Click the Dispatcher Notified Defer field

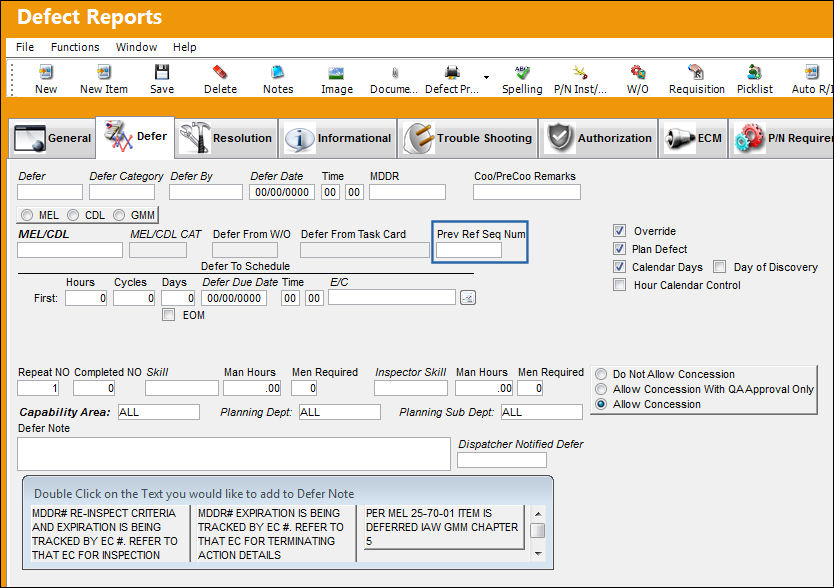click(502, 460)
